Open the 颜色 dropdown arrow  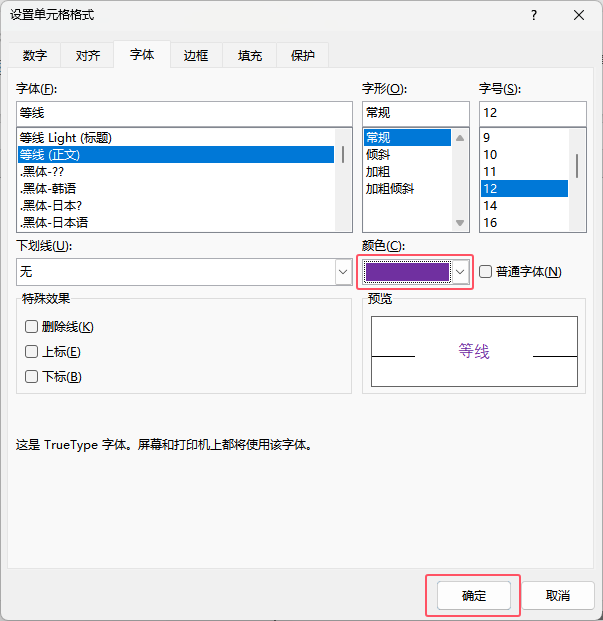point(460,271)
